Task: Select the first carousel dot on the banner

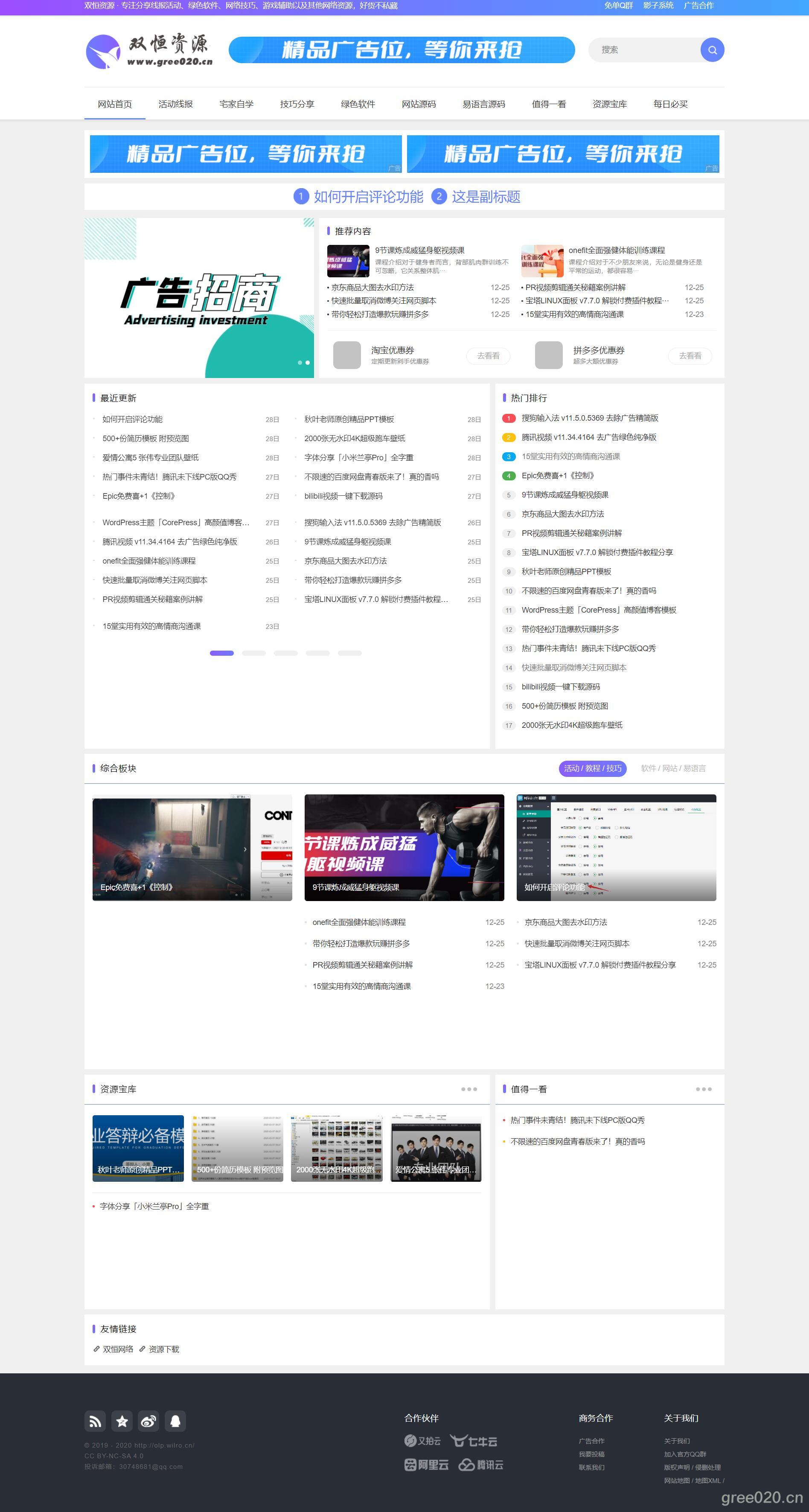Action: (300, 363)
